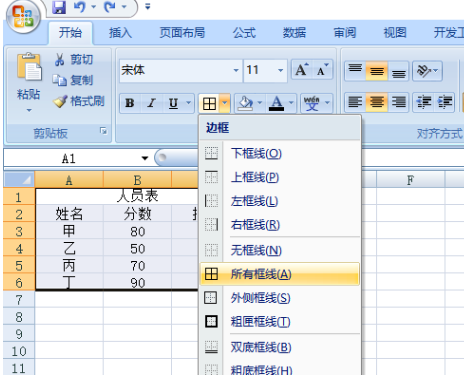
Task: Click the paste 粘贴 dropdown arrow
Action: click(29, 110)
